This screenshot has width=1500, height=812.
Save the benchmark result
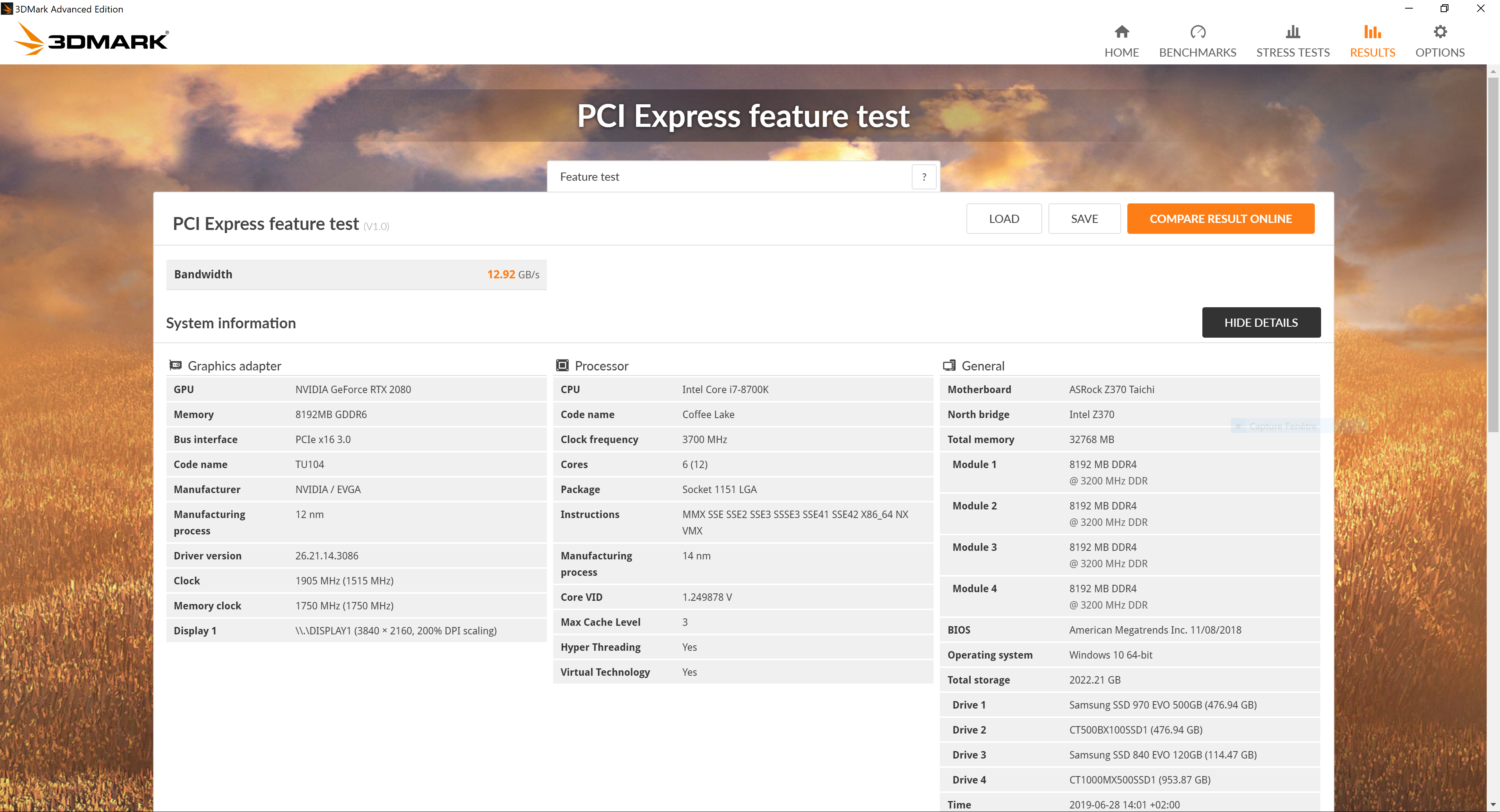pyautogui.click(x=1084, y=219)
